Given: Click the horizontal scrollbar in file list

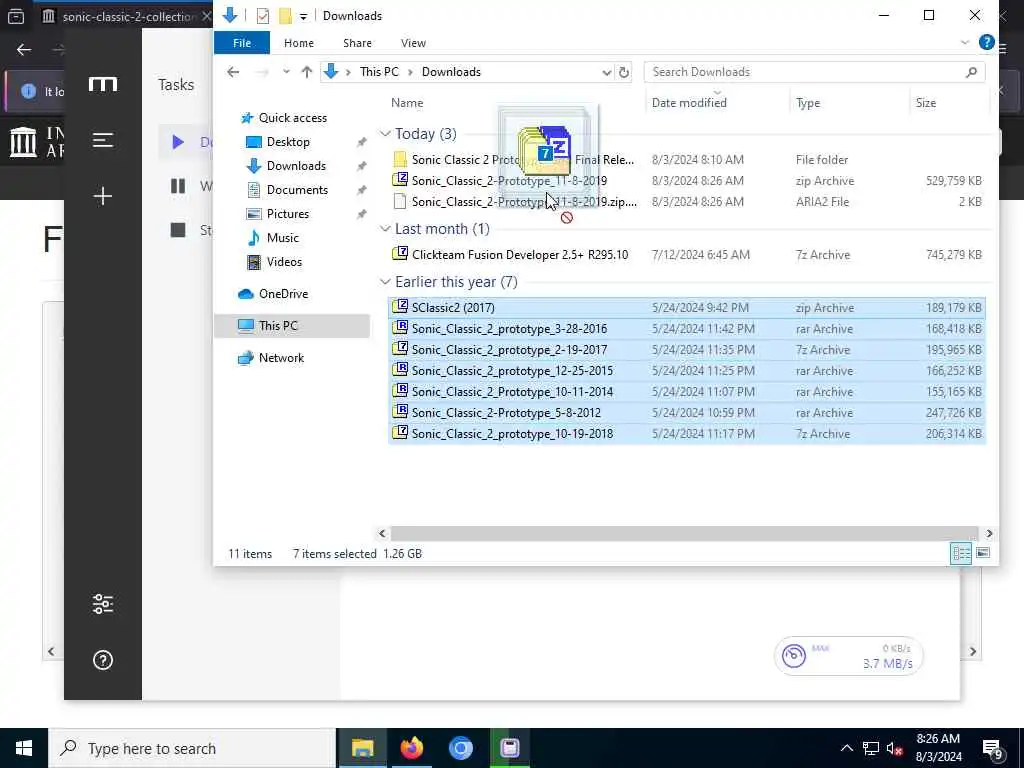Looking at the screenshot, I should pyautogui.click(x=684, y=534).
